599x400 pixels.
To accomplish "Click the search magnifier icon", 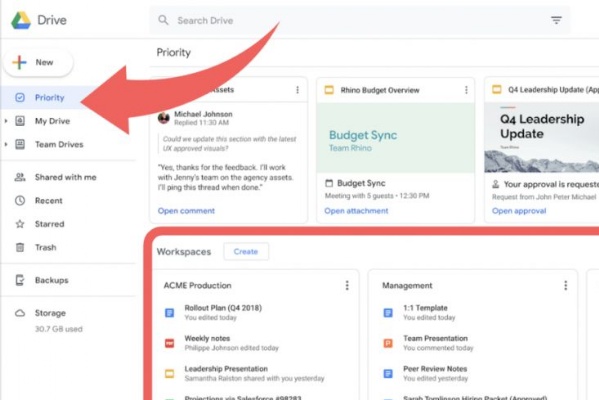I will point(164,20).
